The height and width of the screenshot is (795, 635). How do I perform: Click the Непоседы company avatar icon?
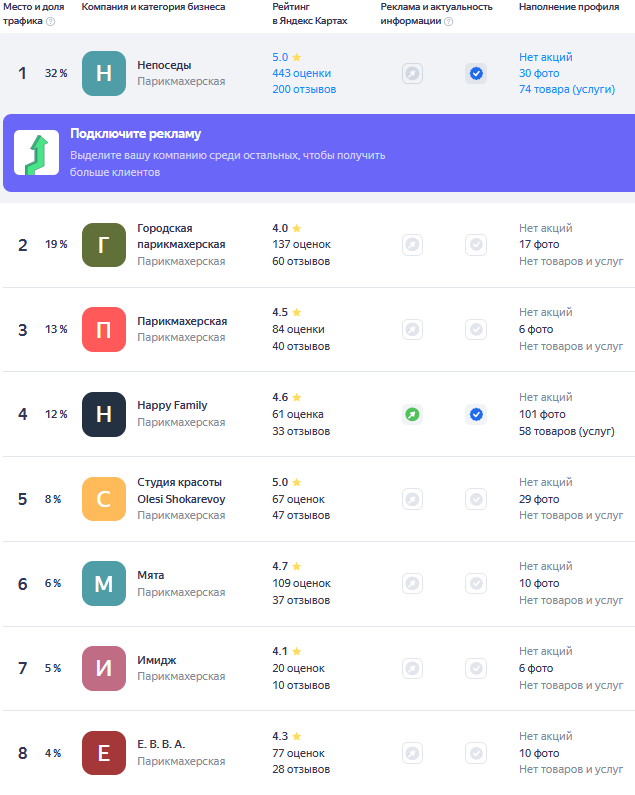pyautogui.click(x=104, y=74)
